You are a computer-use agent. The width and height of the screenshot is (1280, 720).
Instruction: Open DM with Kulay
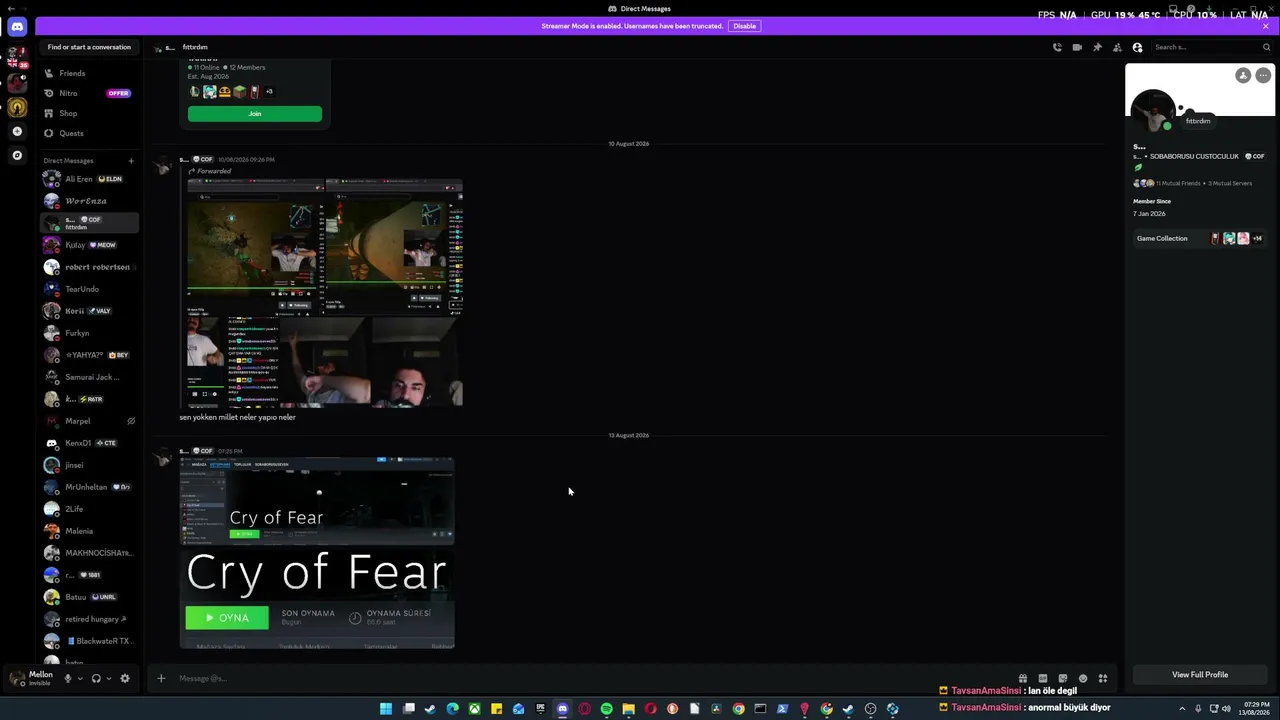[90, 245]
